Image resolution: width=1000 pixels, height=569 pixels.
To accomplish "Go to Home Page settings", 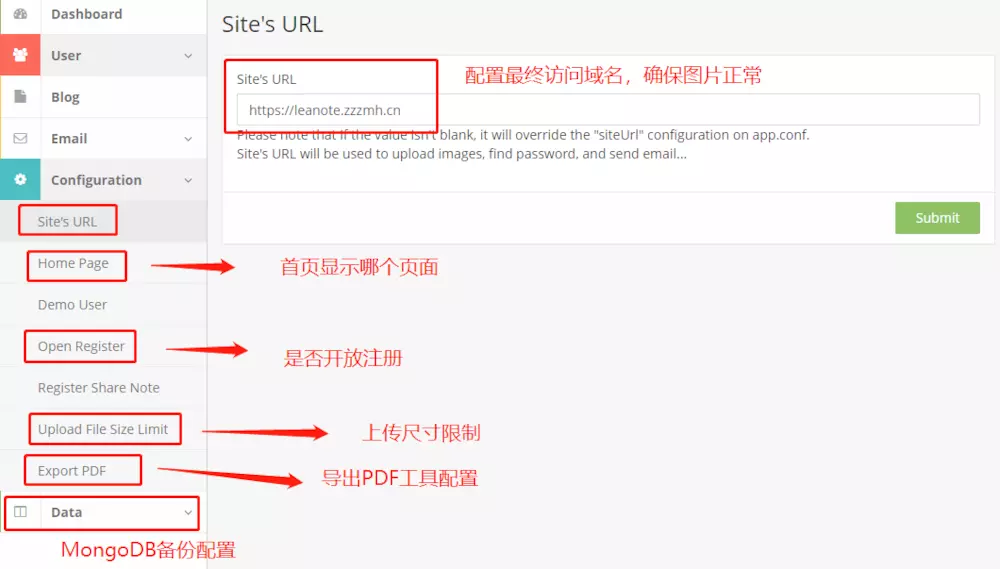I will pyautogui.click(x=73, y=263).
